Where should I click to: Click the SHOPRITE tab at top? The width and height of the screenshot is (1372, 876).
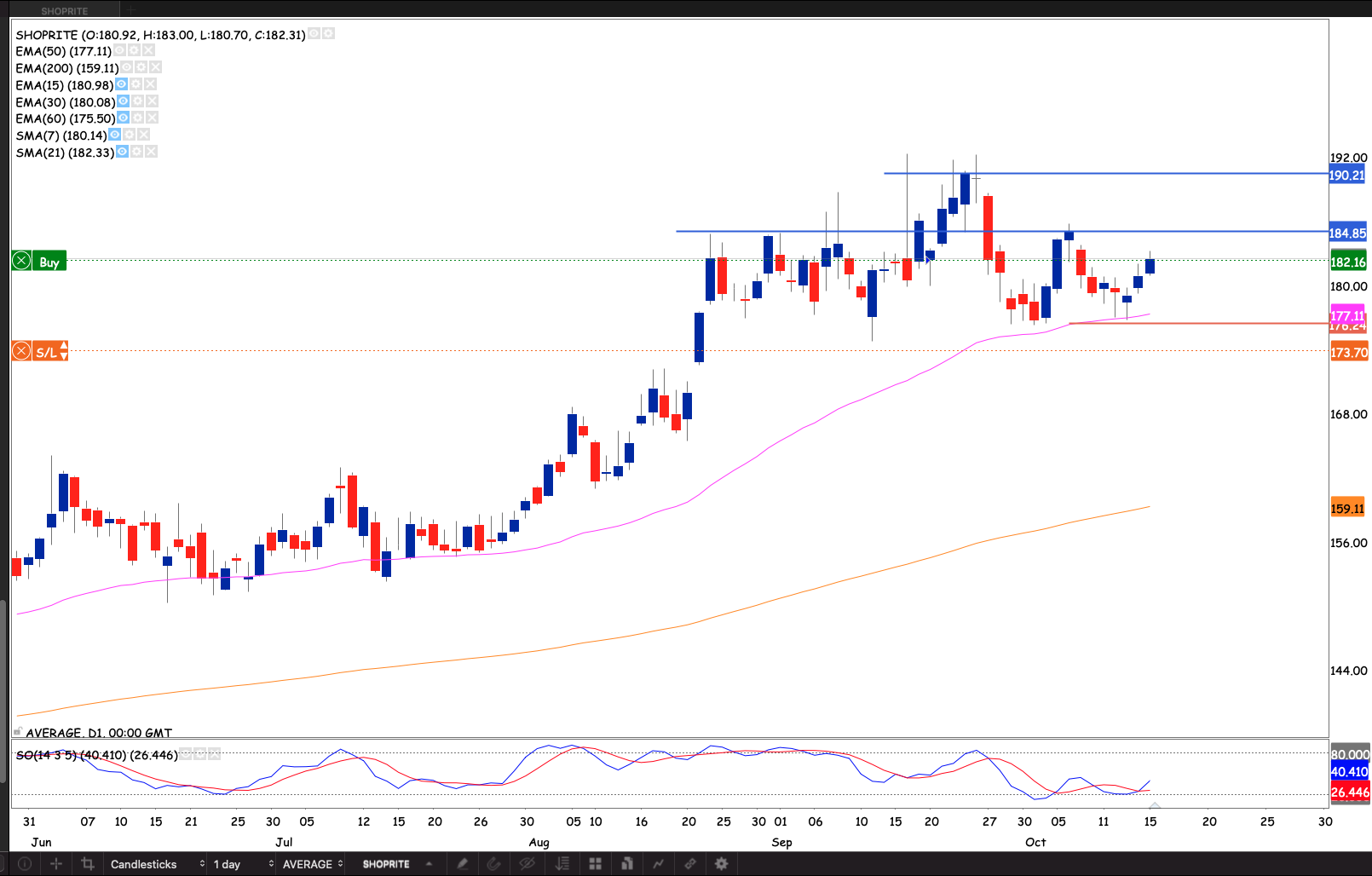[65, 11]
